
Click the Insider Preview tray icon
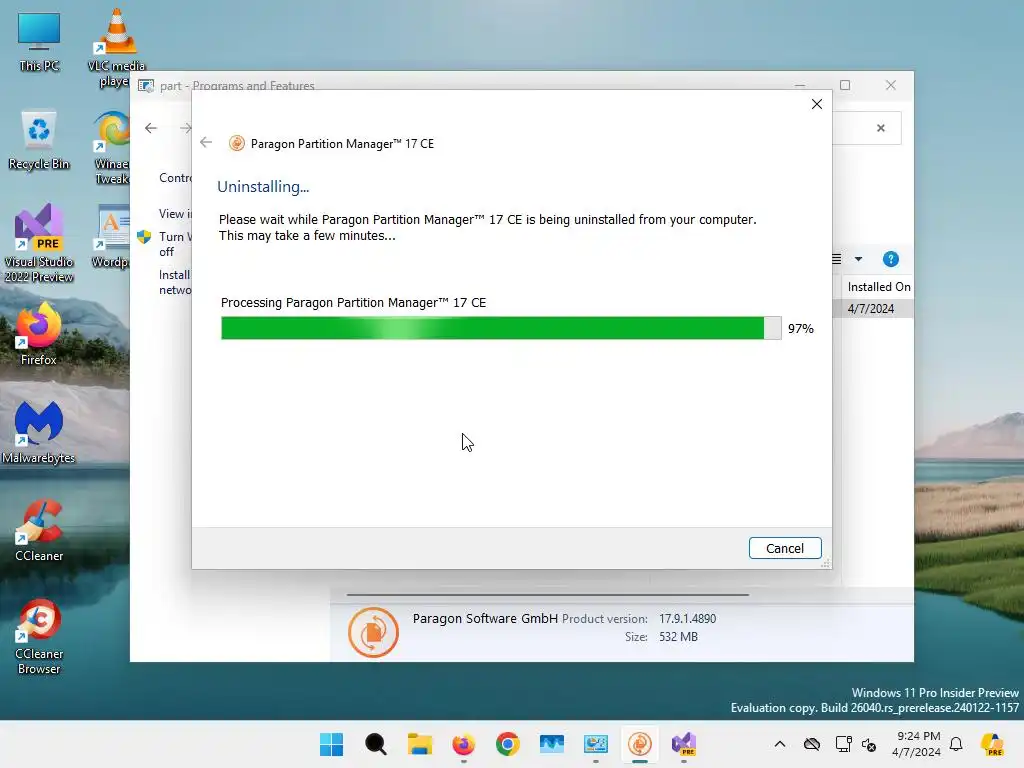992,744
